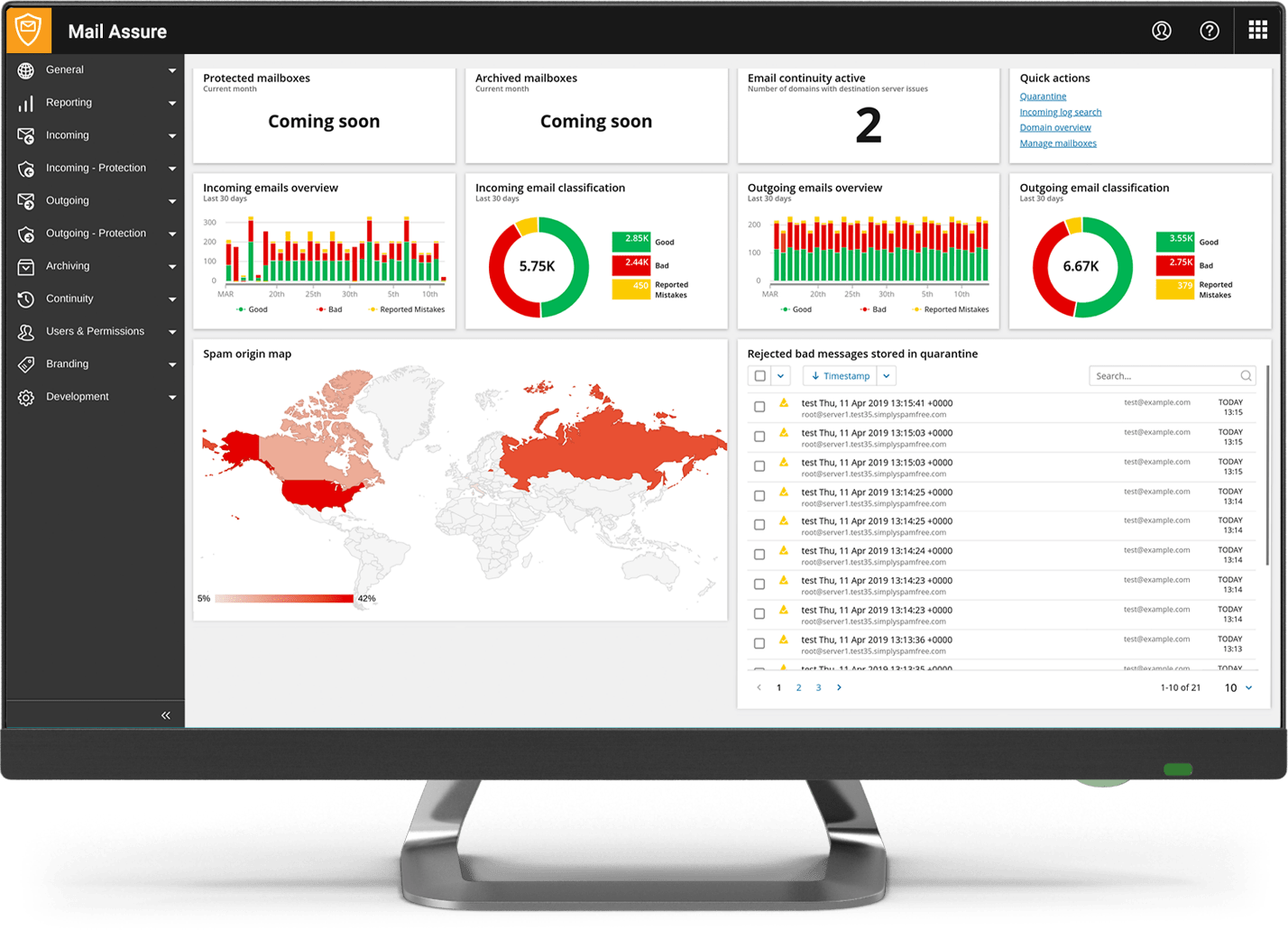Select the Outgoing mail icon
Screen dimensions: 1288x930
[26, 199]
